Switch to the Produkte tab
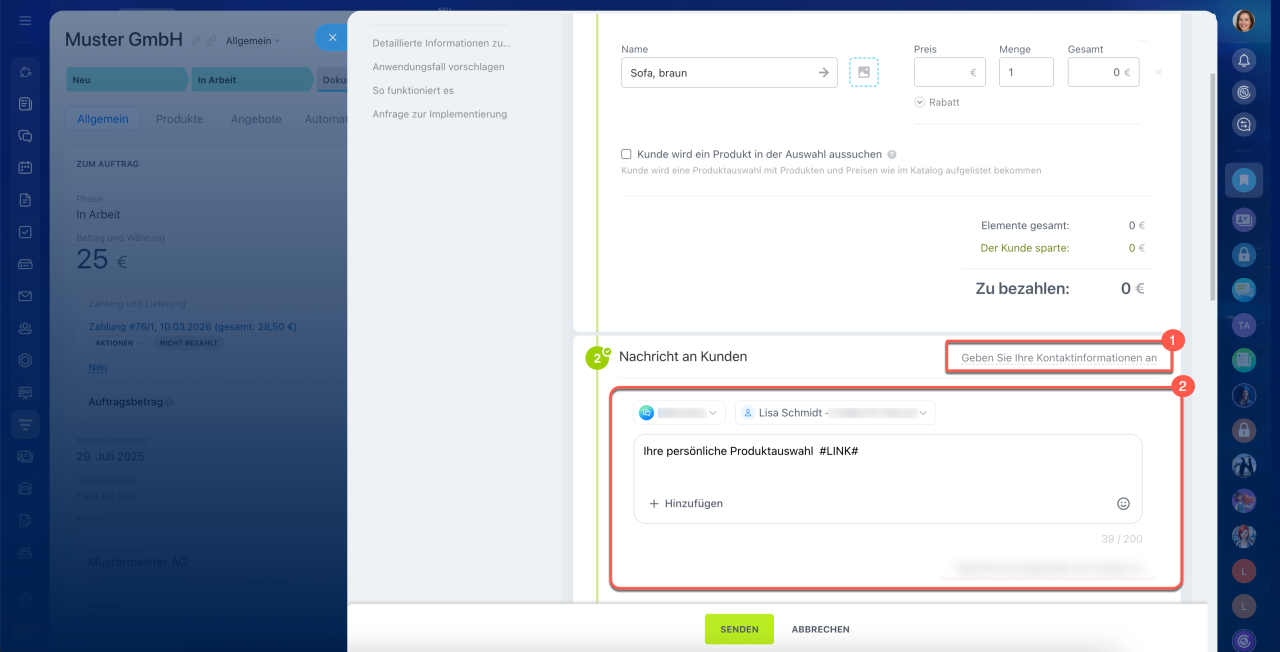The image size is (1280, 652). point(179,119)
